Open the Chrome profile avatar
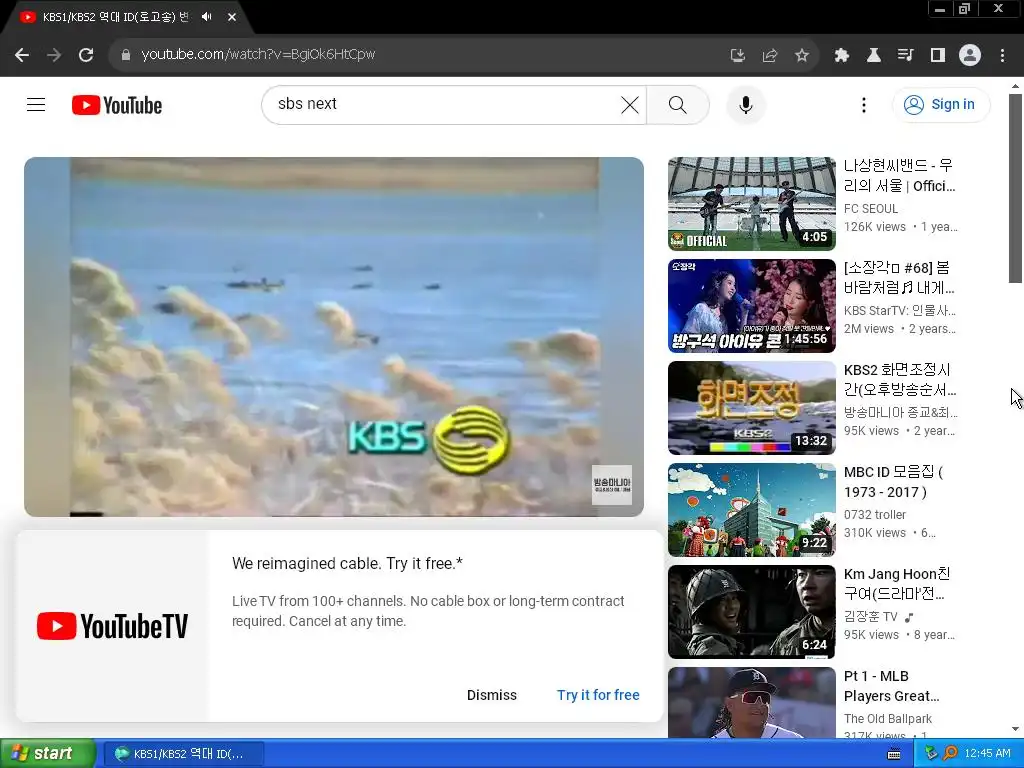The image size is (1024, 768). tap(970, 56)
